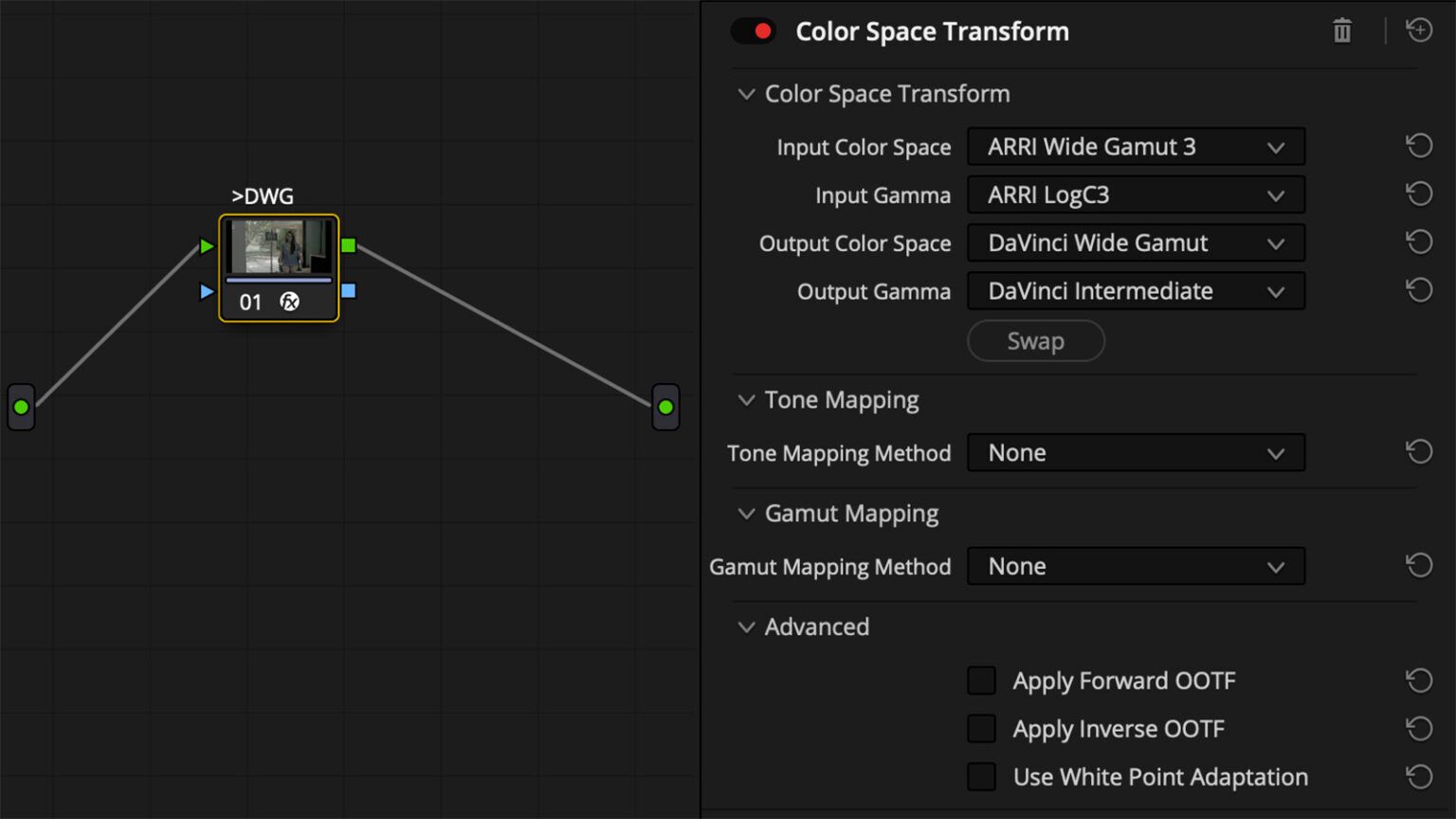This screenshot has width=1456, height=819.
Task: Reset the Input Color Space setting
Action: [x=1419, y=144]
